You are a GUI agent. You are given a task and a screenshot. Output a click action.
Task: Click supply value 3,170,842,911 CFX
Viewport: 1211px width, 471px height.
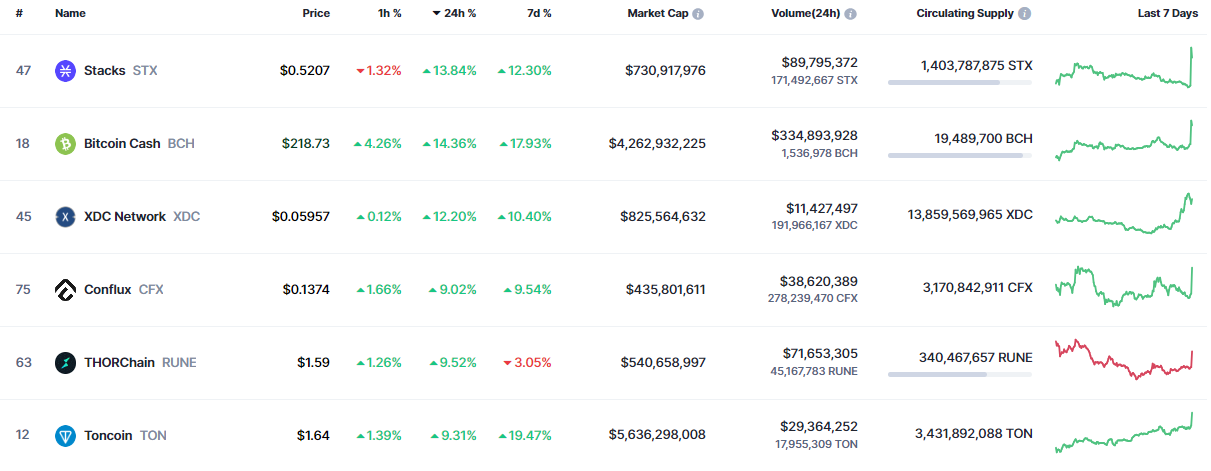(x=978, y=289)
